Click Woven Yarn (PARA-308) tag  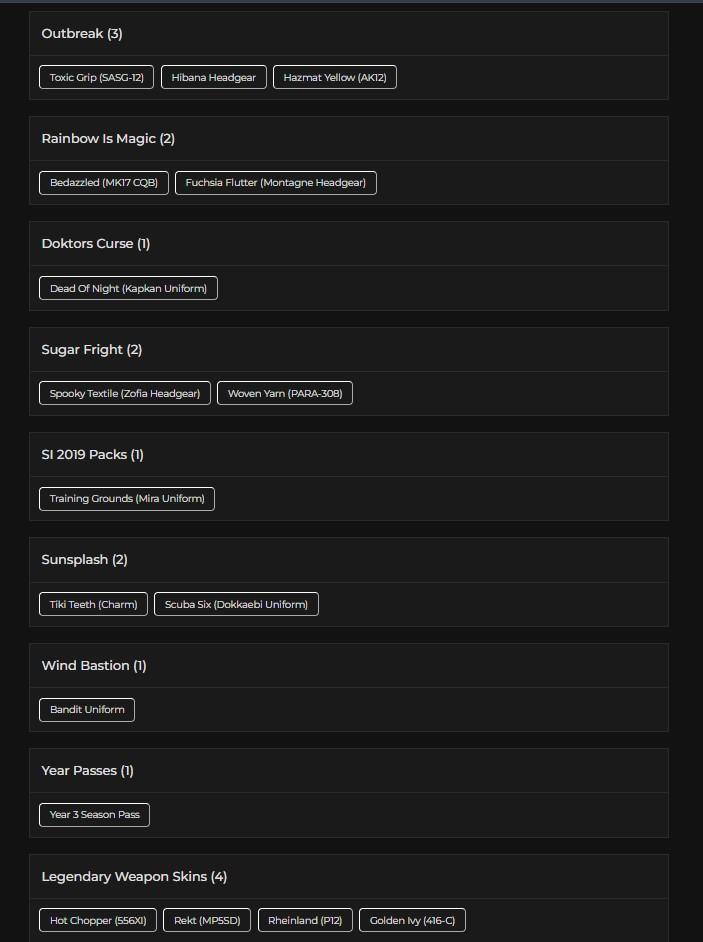coord(284,394)
